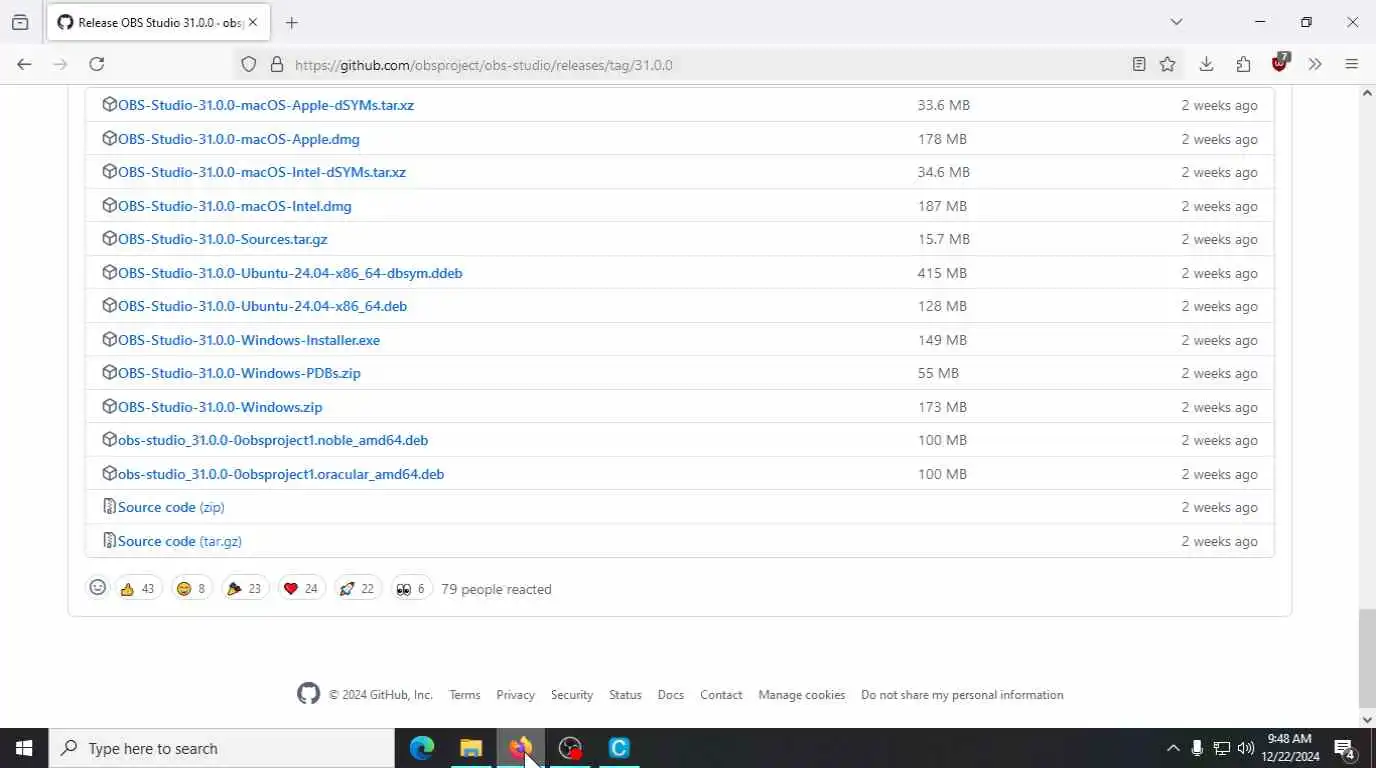This screenshot has height=768, width=1376.
Task: Open a new browser tab
Action: pos(291,22)
